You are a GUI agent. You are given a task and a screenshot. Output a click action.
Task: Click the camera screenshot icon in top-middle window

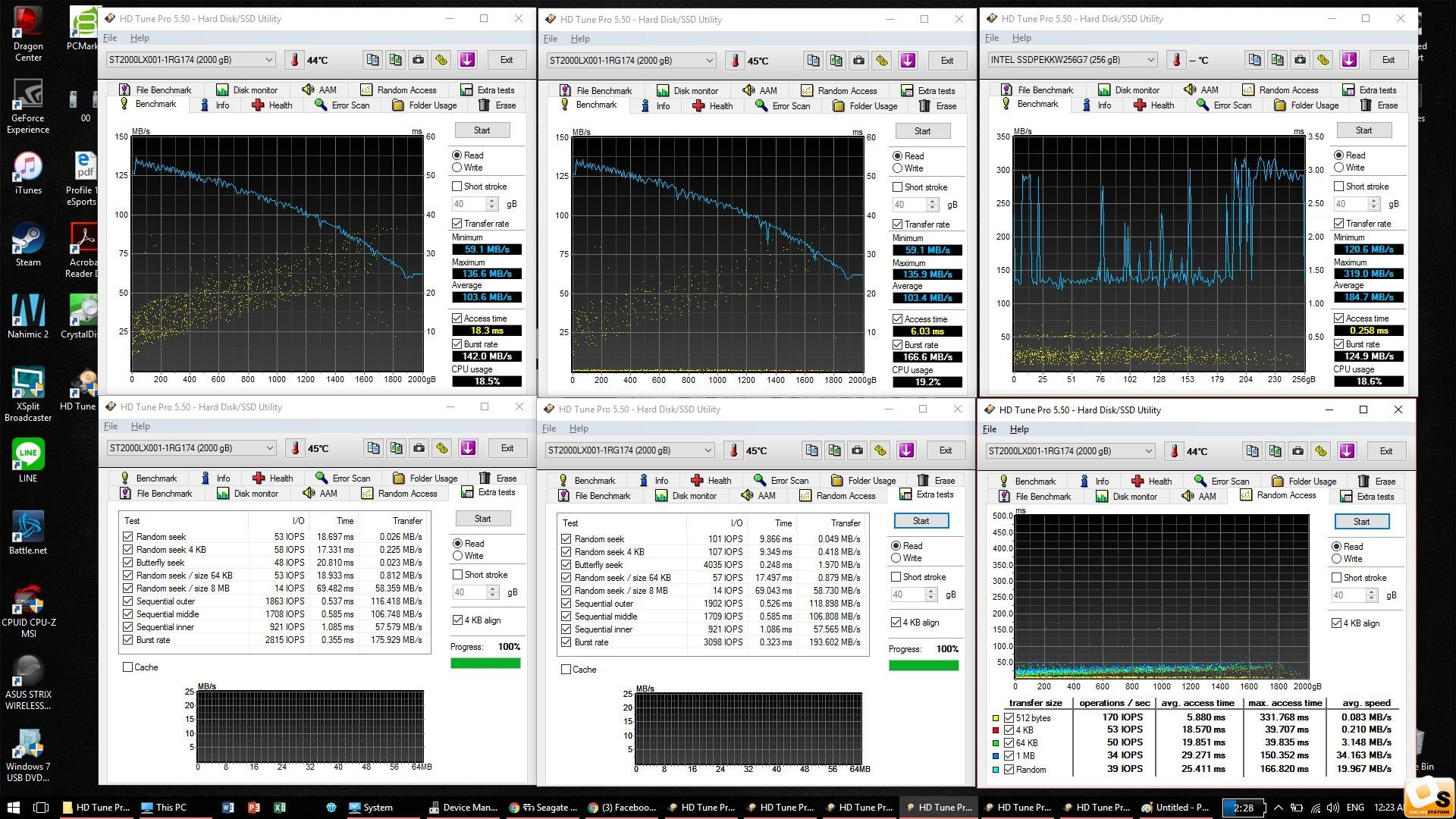(858, 61)
